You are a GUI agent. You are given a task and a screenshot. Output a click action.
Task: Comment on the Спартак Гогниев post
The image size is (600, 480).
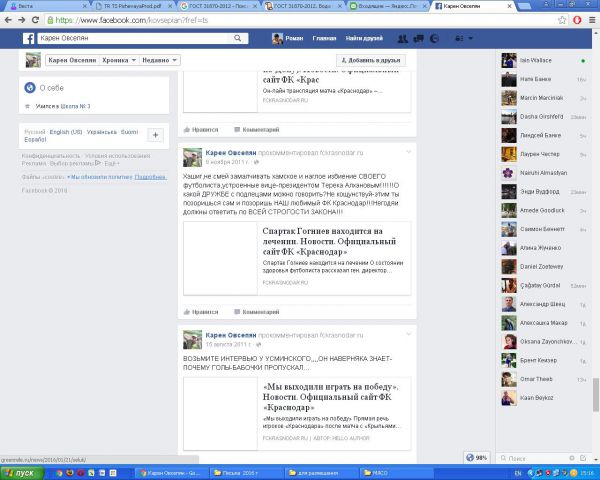coord(257,312)
